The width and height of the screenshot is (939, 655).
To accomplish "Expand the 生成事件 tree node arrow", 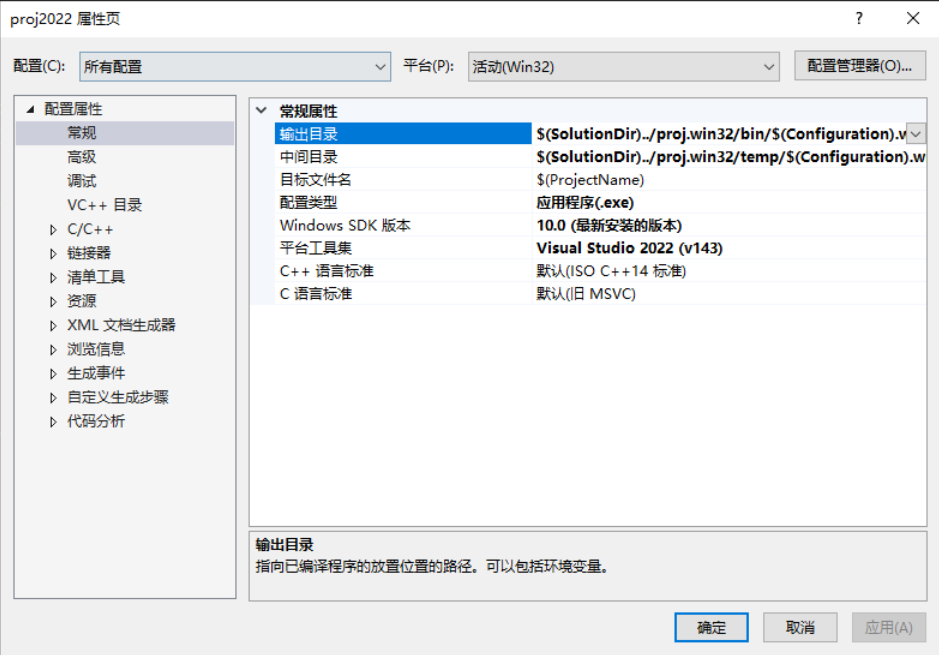I will coord(53,373).
